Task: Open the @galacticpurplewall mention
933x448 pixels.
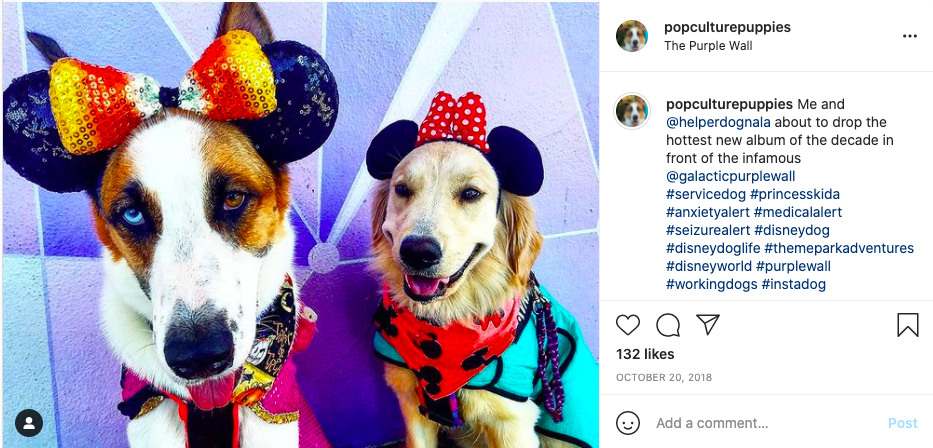Action: click(731, 176)
